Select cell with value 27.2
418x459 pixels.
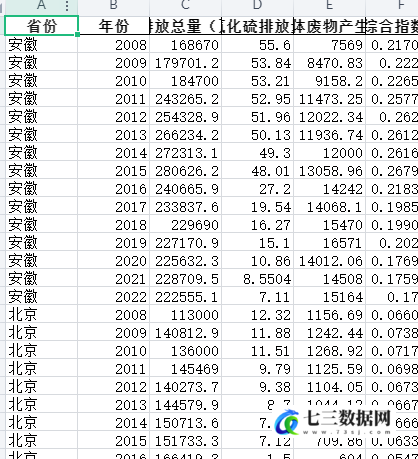257,189
